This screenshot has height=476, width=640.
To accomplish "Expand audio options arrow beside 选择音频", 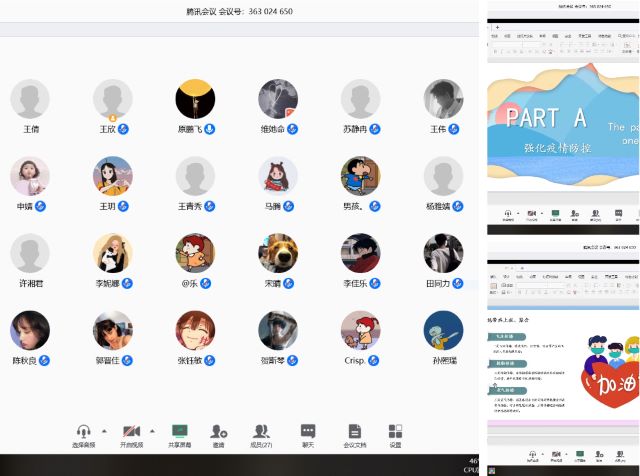I will [x=104, y=431].
